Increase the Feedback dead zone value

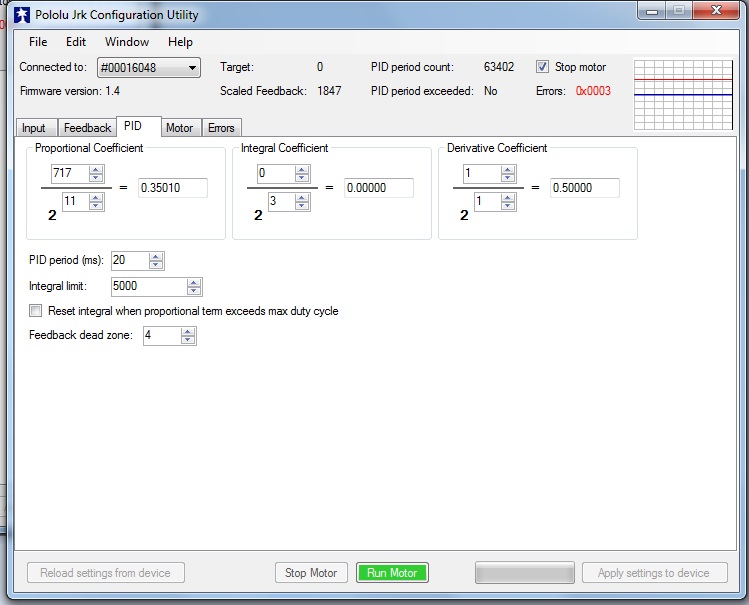188,332
